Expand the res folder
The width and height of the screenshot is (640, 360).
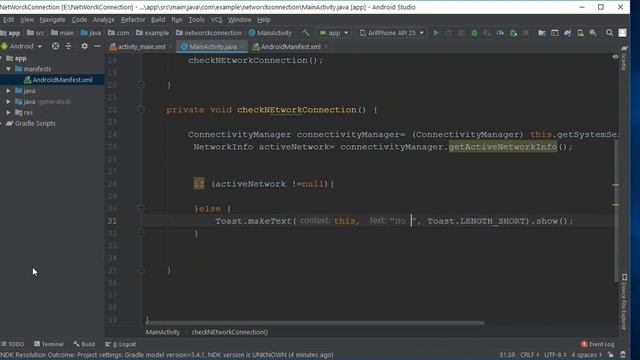coord(8,112)
